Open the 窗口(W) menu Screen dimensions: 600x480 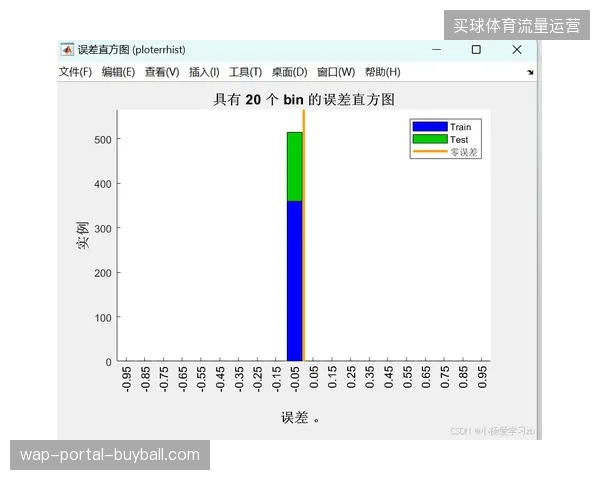(x=336, y=72)
